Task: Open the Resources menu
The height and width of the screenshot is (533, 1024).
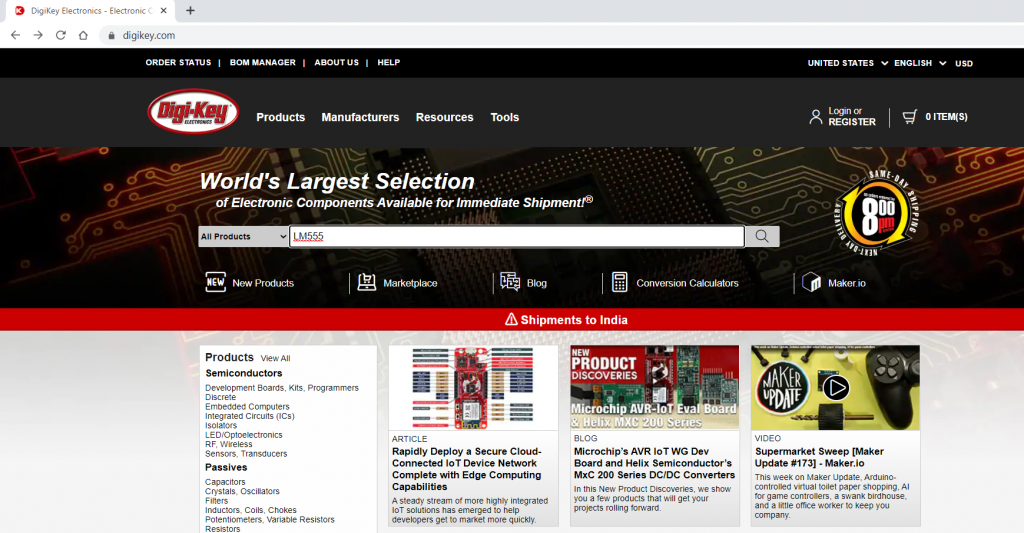Action: [445, 118]
